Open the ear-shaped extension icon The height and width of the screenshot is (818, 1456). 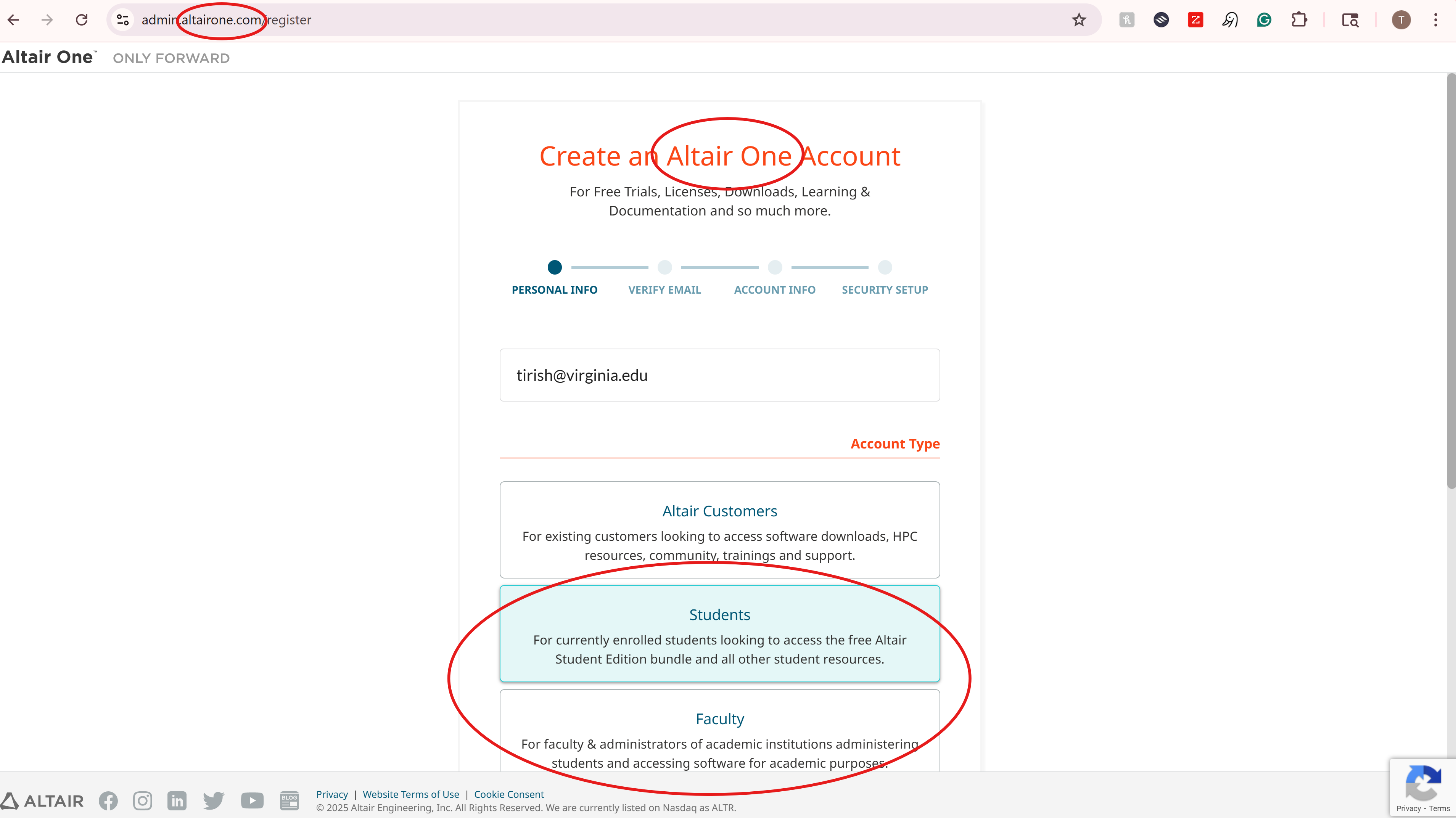click(x=1230, y=20)
